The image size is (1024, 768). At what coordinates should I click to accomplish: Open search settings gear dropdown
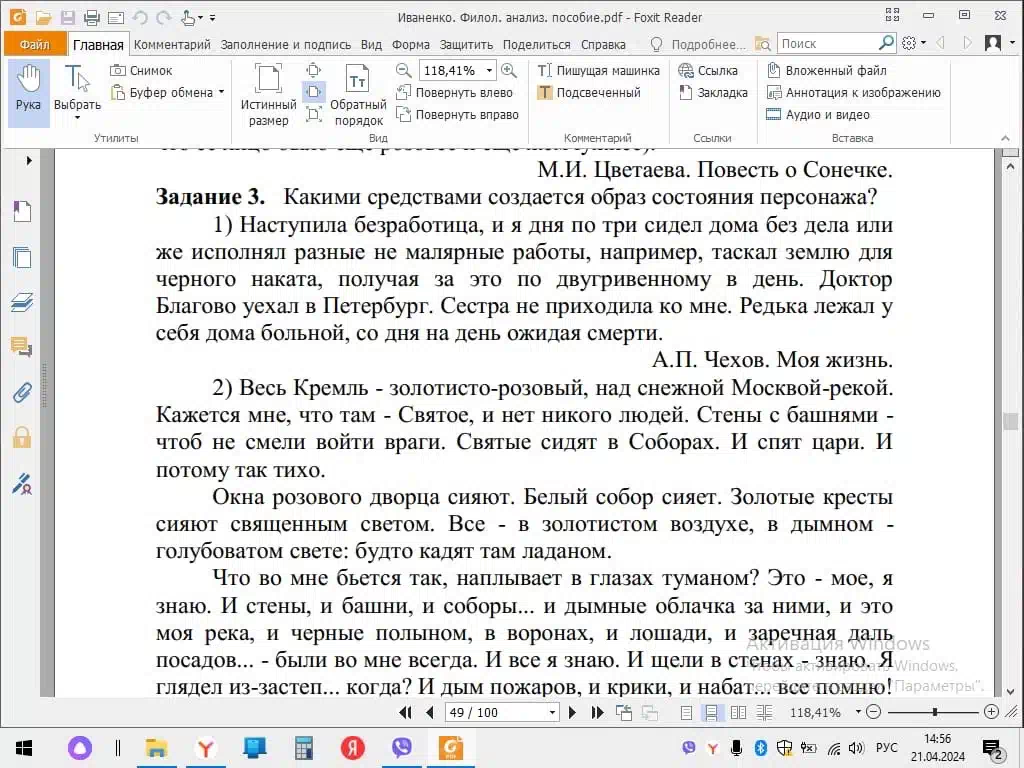913,43
